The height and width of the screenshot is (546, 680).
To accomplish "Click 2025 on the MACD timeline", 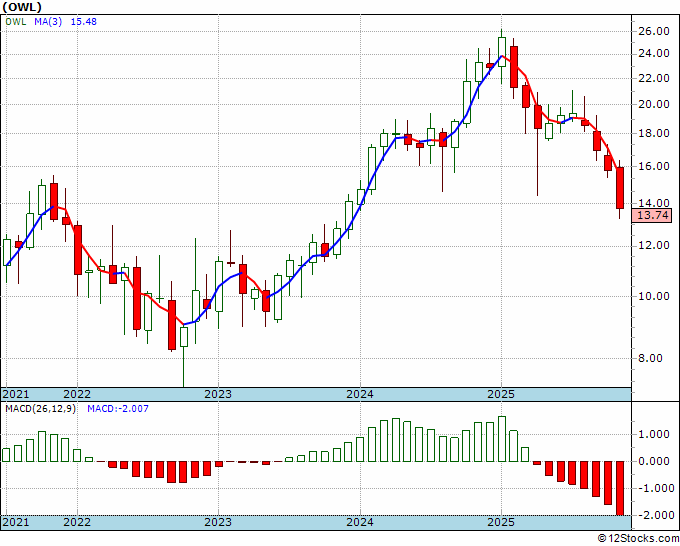I will click(501, 522).
